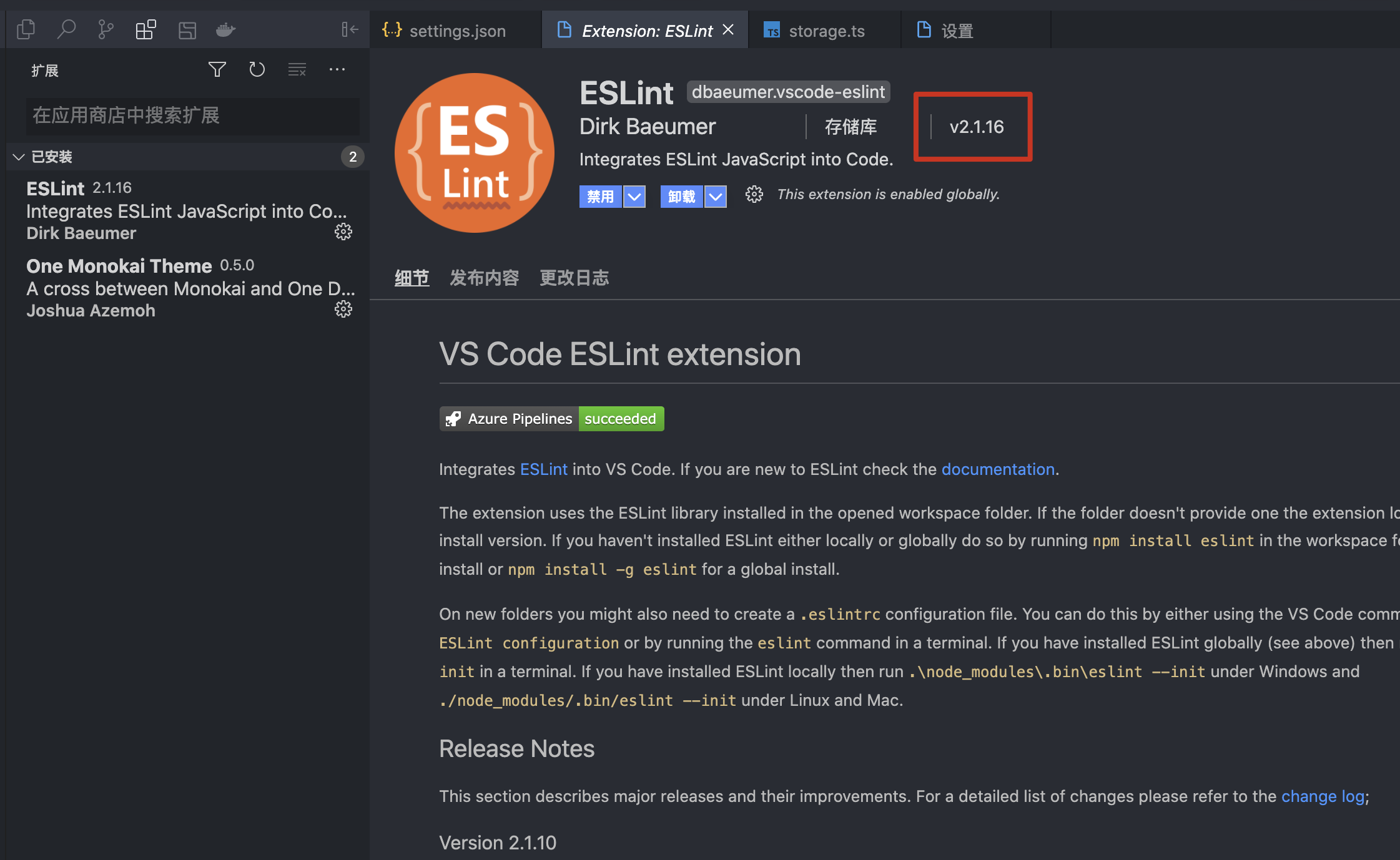Clear extension search results icon

click(x=297, y=69)
